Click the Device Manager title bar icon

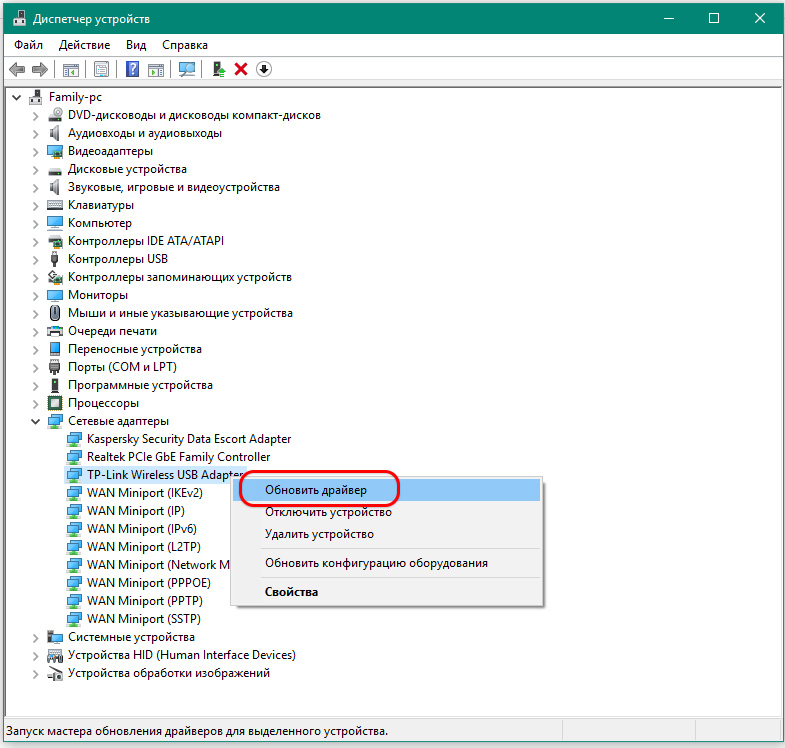19,18
